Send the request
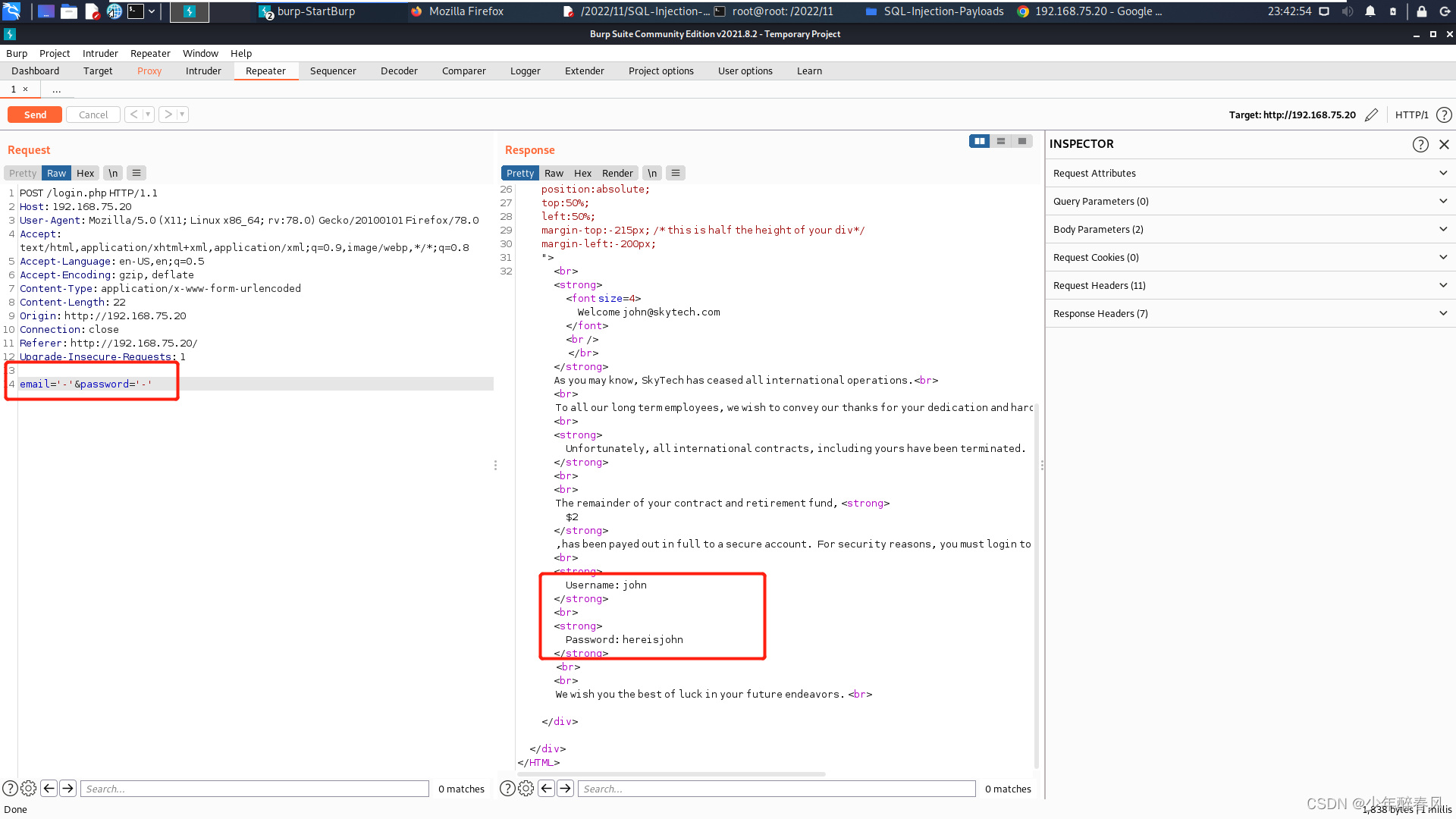The width and height of the screenshot is (1456, 819). (35, 115)
